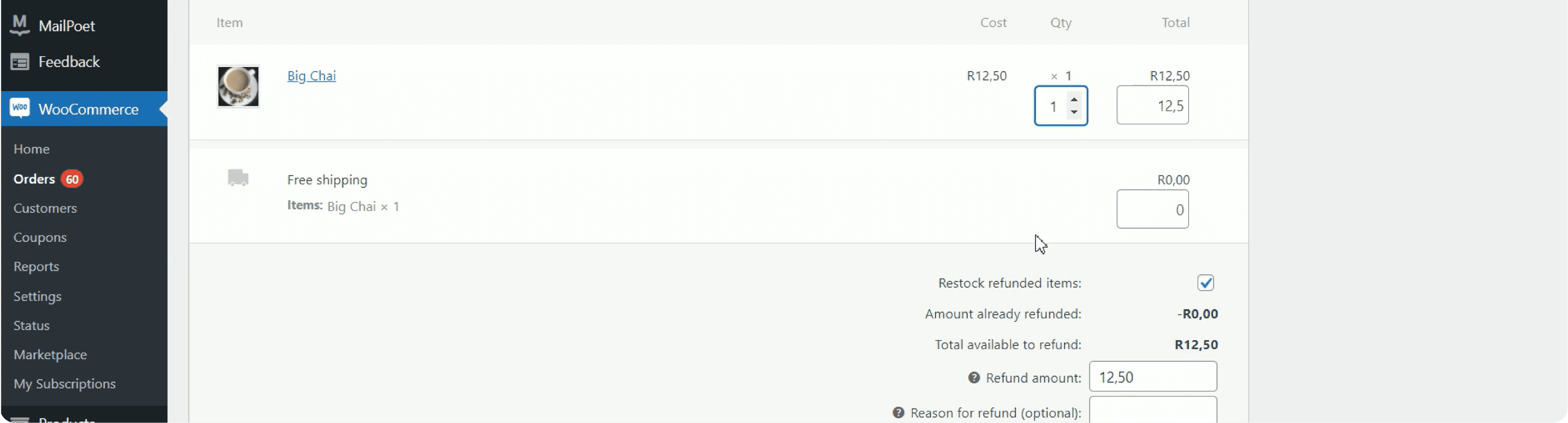Click the WooCommerce logo icon

click(x=20, y=109)
